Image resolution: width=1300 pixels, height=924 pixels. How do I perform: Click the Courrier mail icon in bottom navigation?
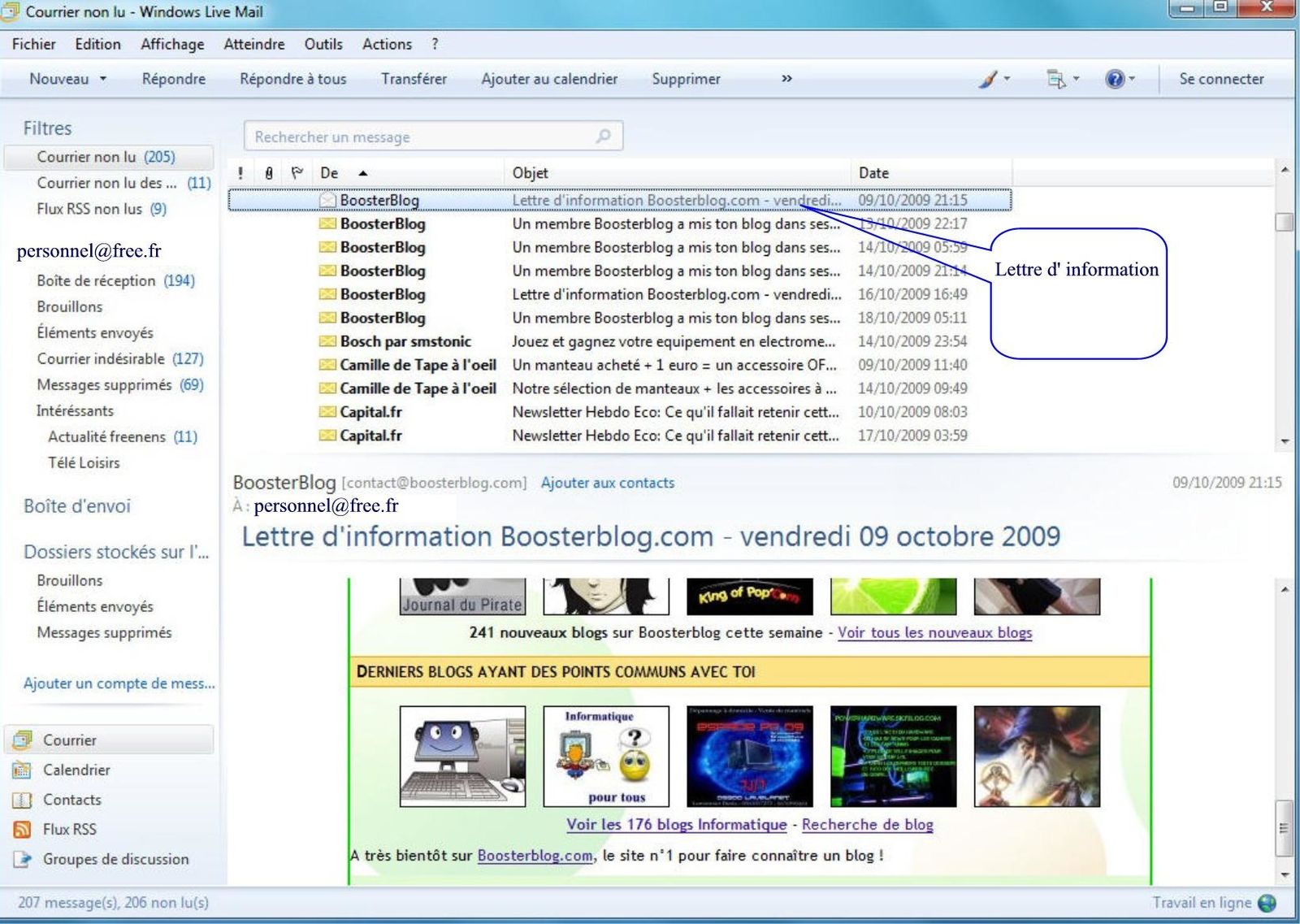tap(23, 740)
